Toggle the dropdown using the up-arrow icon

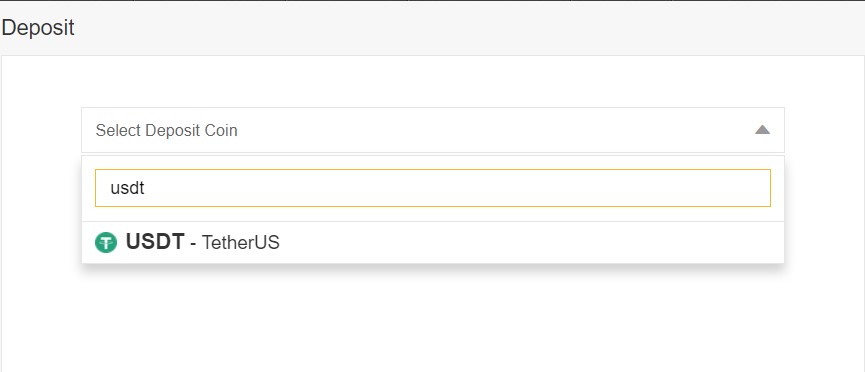coord(762,130)
